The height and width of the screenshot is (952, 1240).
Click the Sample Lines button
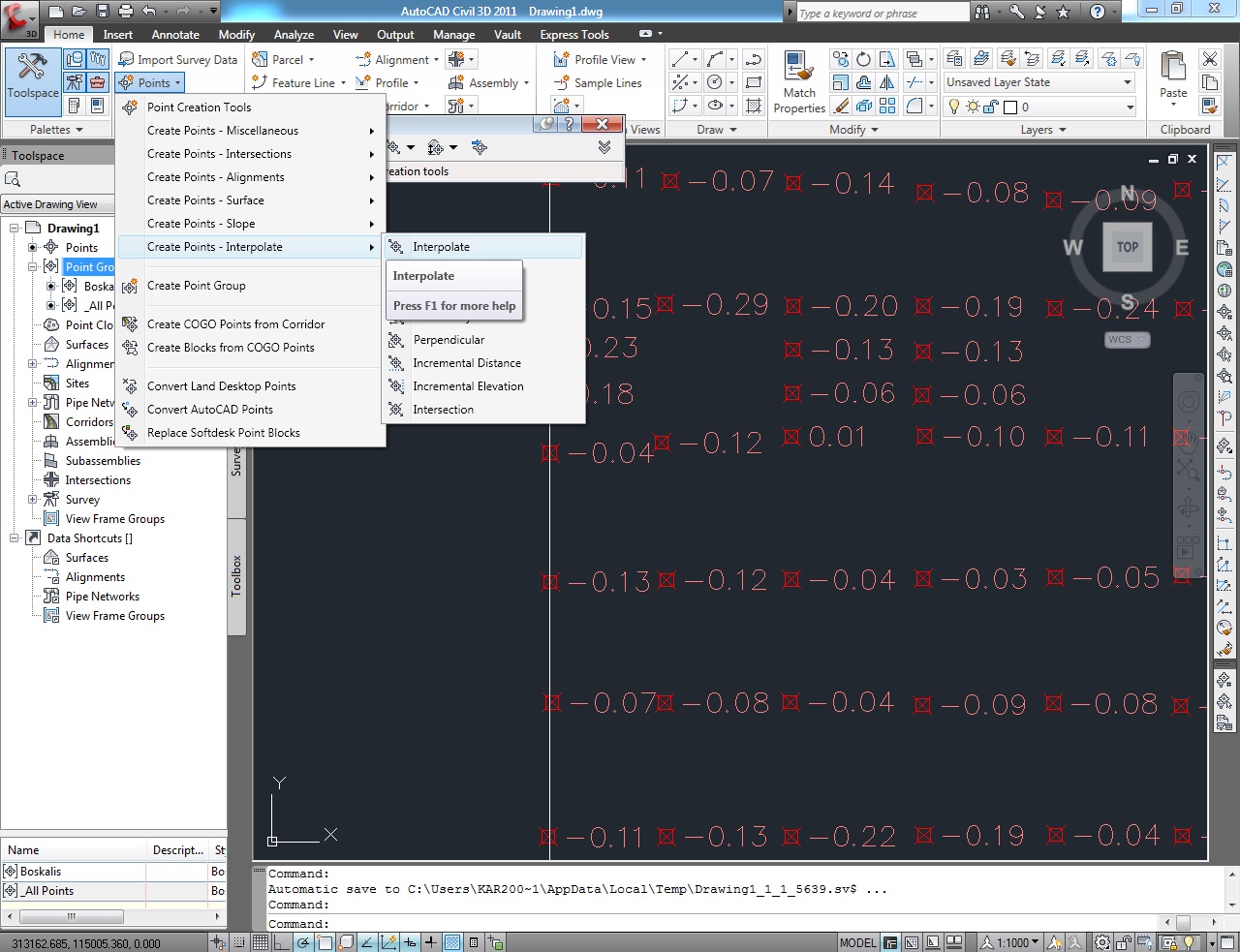click(x=598, y=83)
